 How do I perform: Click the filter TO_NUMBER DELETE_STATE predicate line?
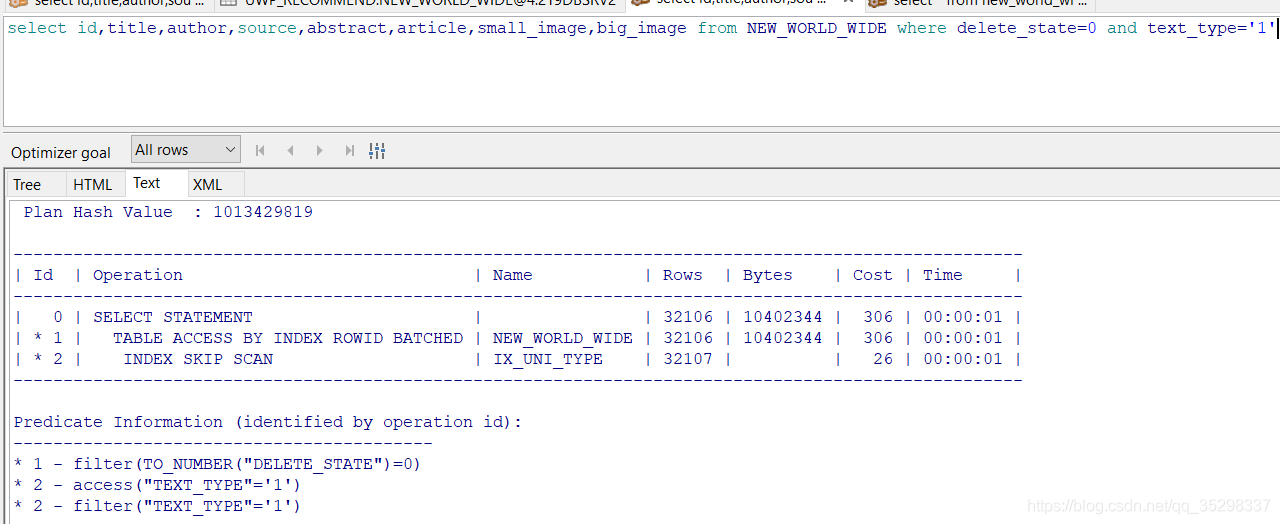point(217,464)
